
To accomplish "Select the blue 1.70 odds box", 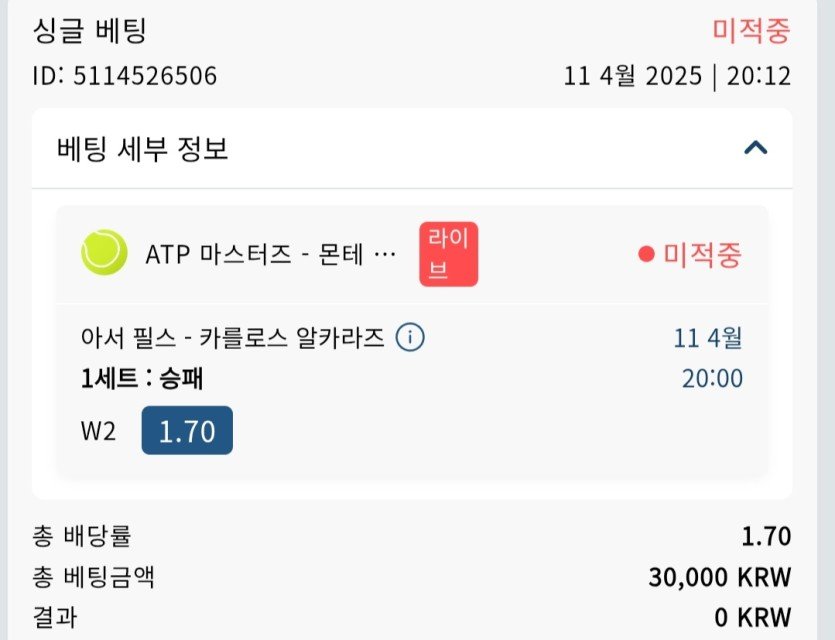I will (x=187, y=431).
